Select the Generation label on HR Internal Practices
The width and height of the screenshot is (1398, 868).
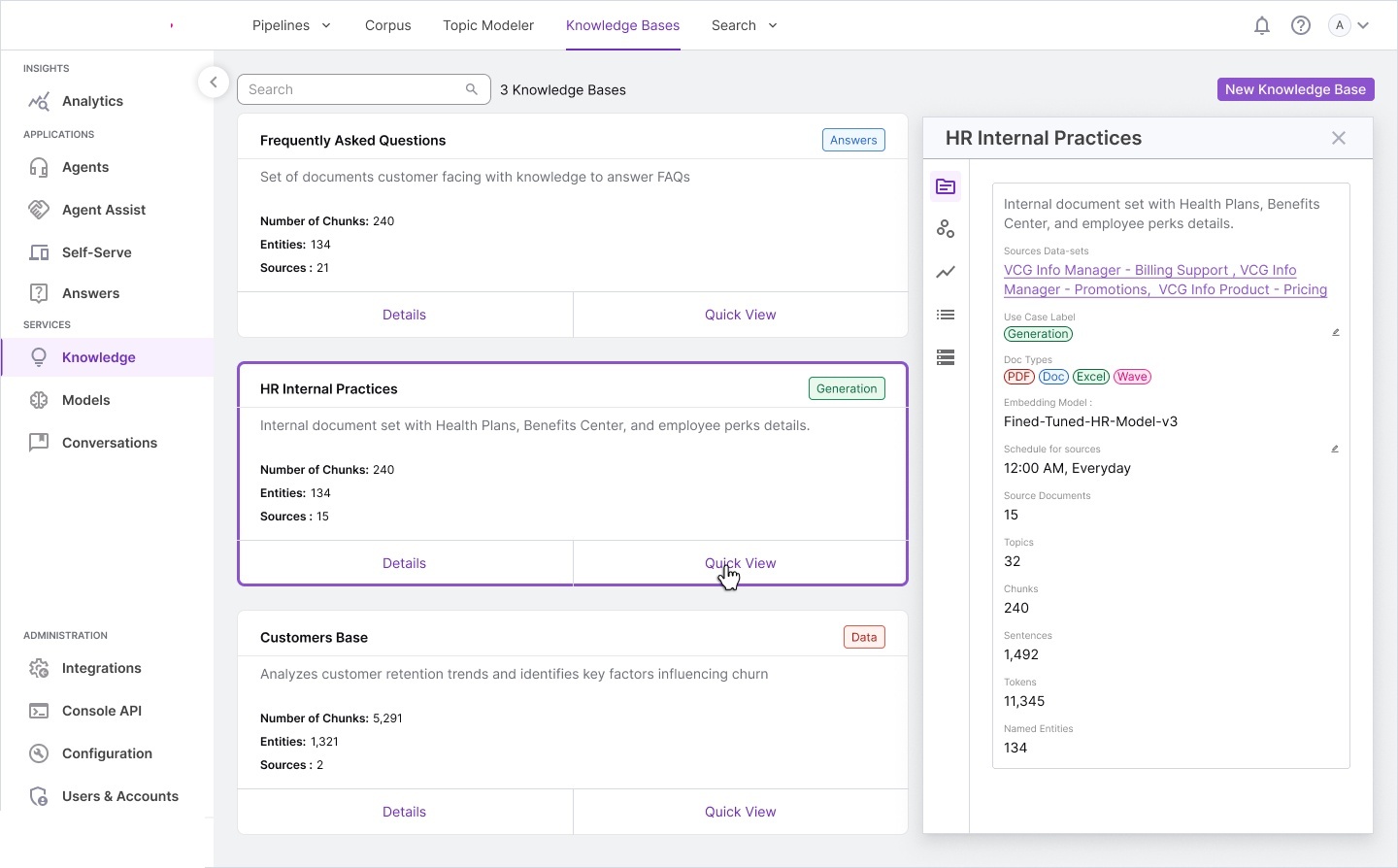point(846,388)
